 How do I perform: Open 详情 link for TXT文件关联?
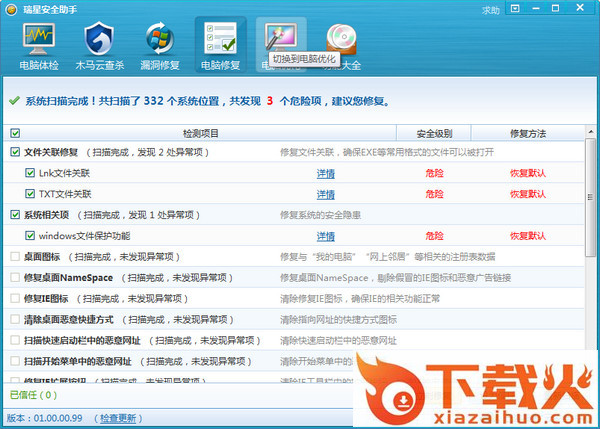[326, 194]
